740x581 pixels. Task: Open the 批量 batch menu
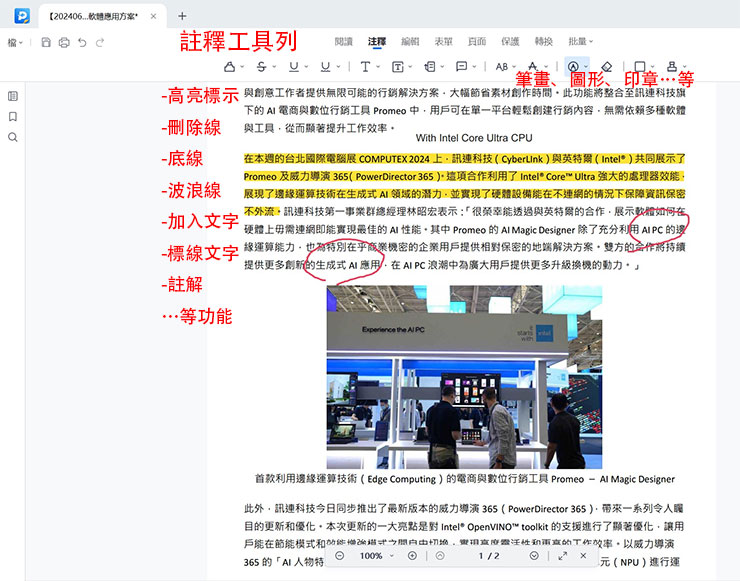pos(580,42)
